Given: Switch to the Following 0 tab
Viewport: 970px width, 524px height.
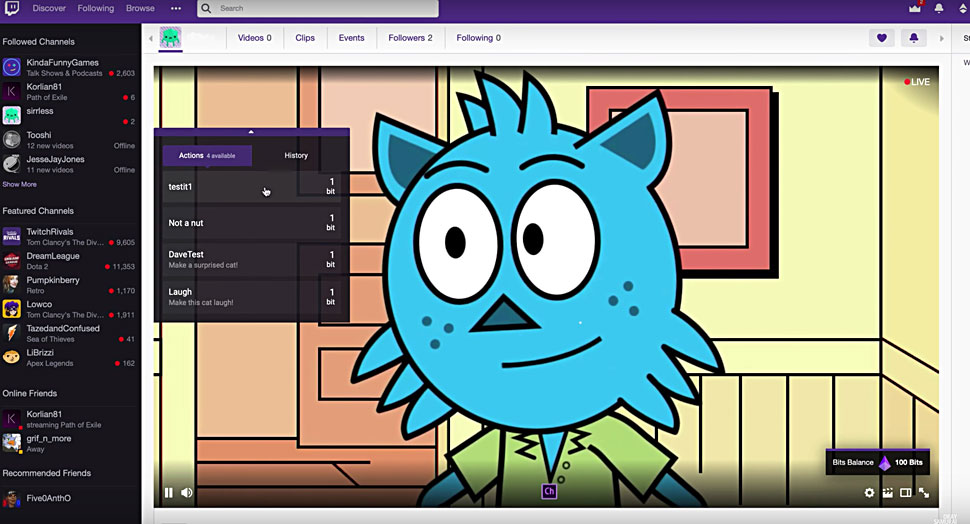Looking at the screenshot, I should [479, 38].
